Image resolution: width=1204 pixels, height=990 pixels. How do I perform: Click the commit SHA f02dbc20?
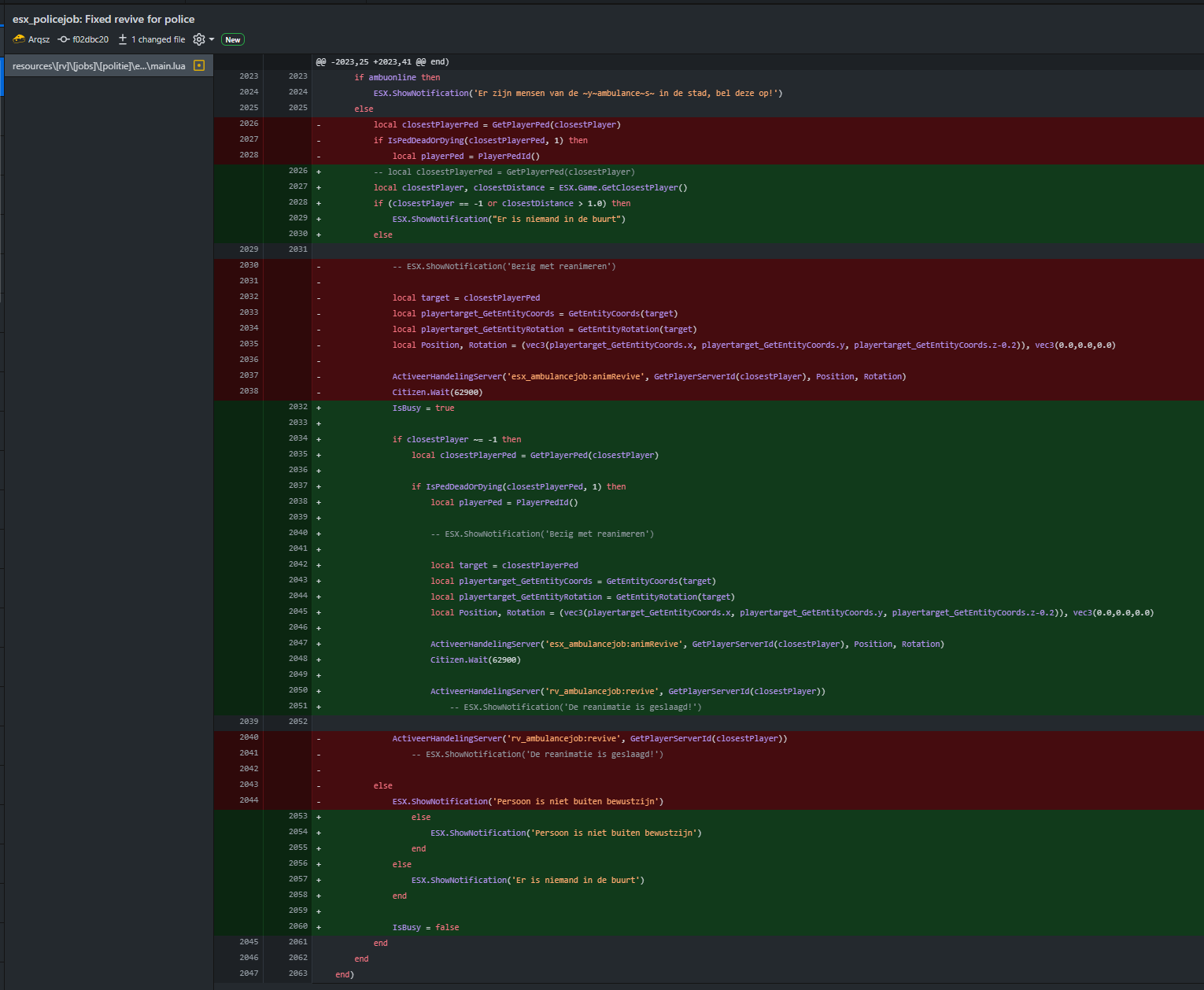pos(90,39)
